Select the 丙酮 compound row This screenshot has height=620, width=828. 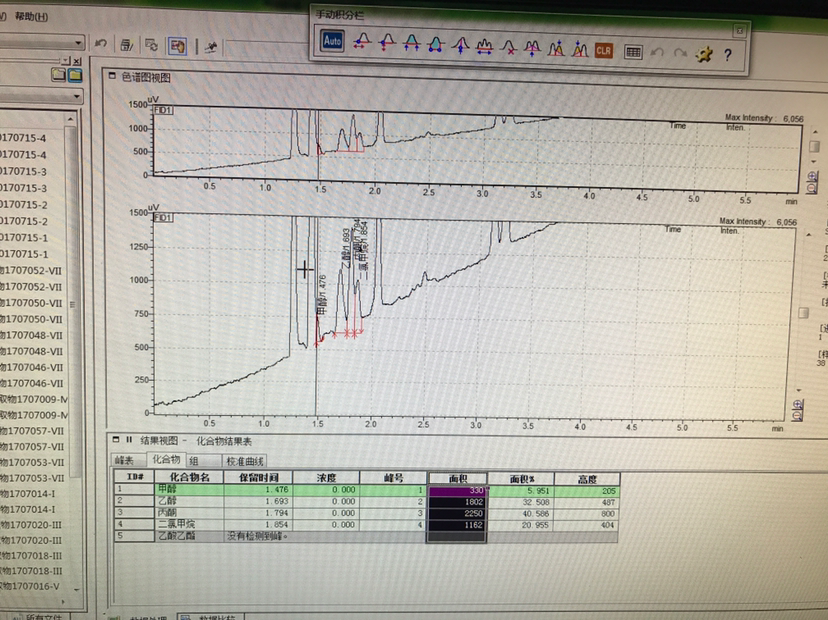pyautogui.click(x=366, y=513)
